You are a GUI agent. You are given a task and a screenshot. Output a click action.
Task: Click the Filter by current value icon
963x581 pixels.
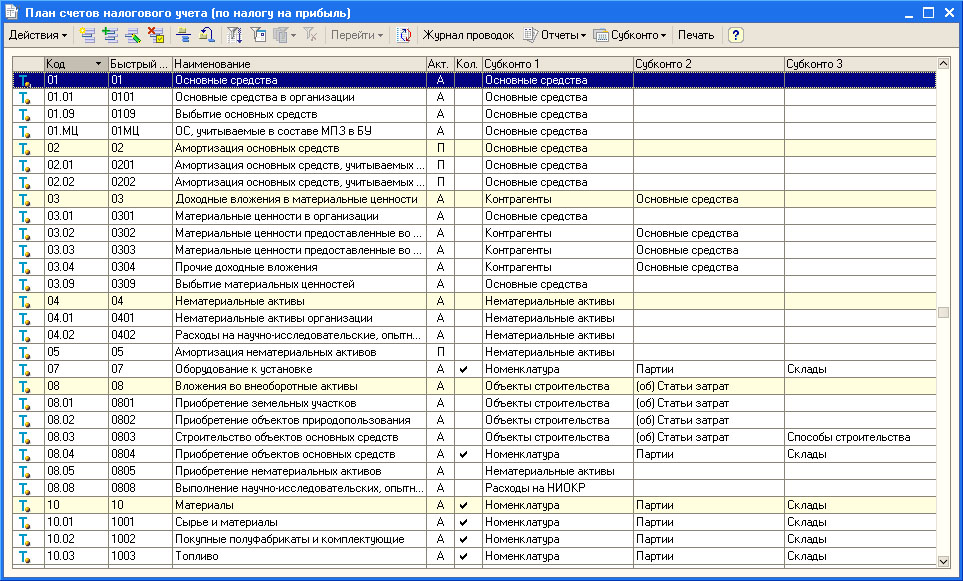pyautogui.click(x=259, y=35)
